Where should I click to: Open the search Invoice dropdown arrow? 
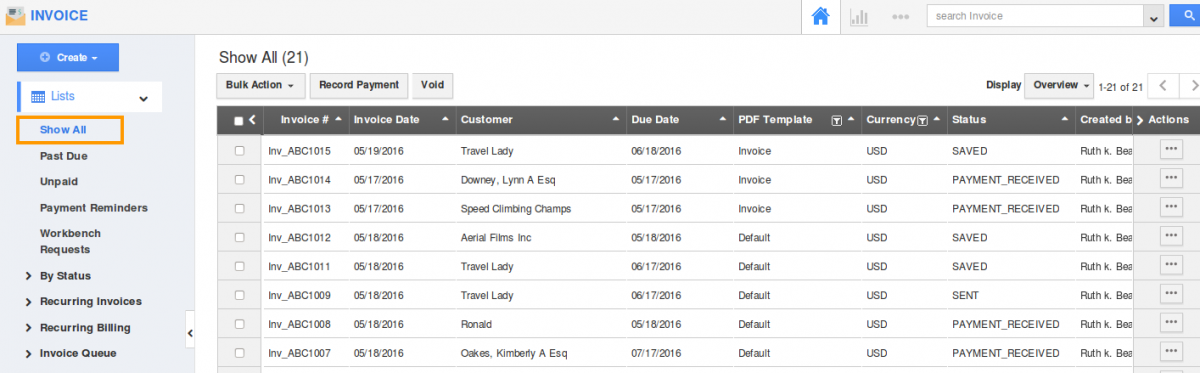click(x=1155, y=17)
